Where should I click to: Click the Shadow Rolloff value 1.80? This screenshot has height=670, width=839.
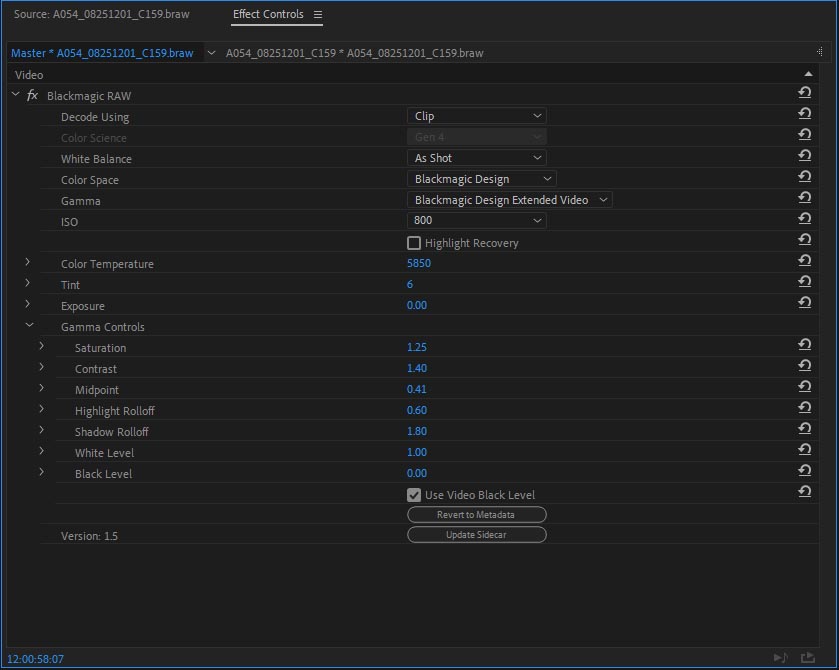coord(417,431)
